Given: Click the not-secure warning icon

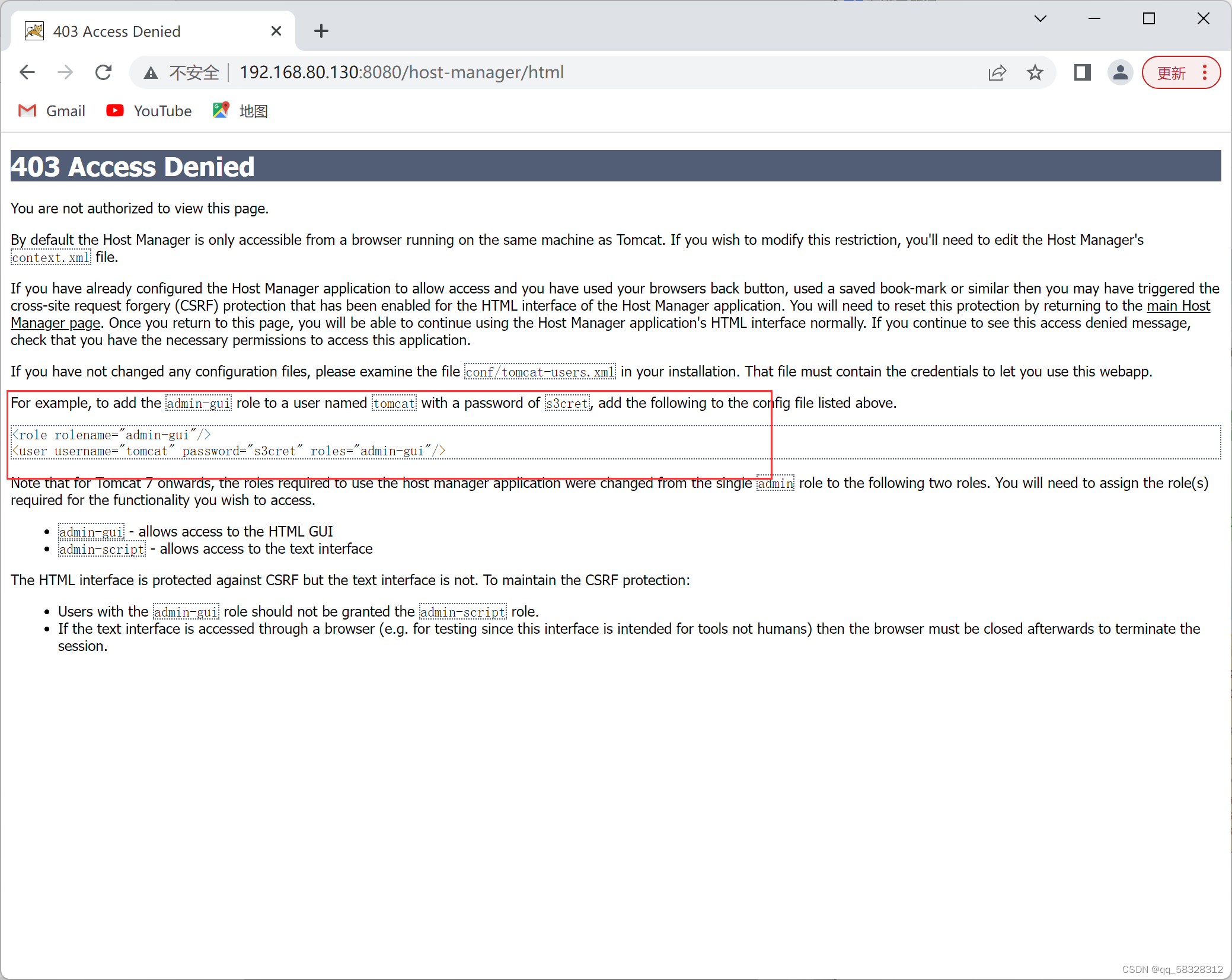Looking at the screenshot, I should click(151, 72).
